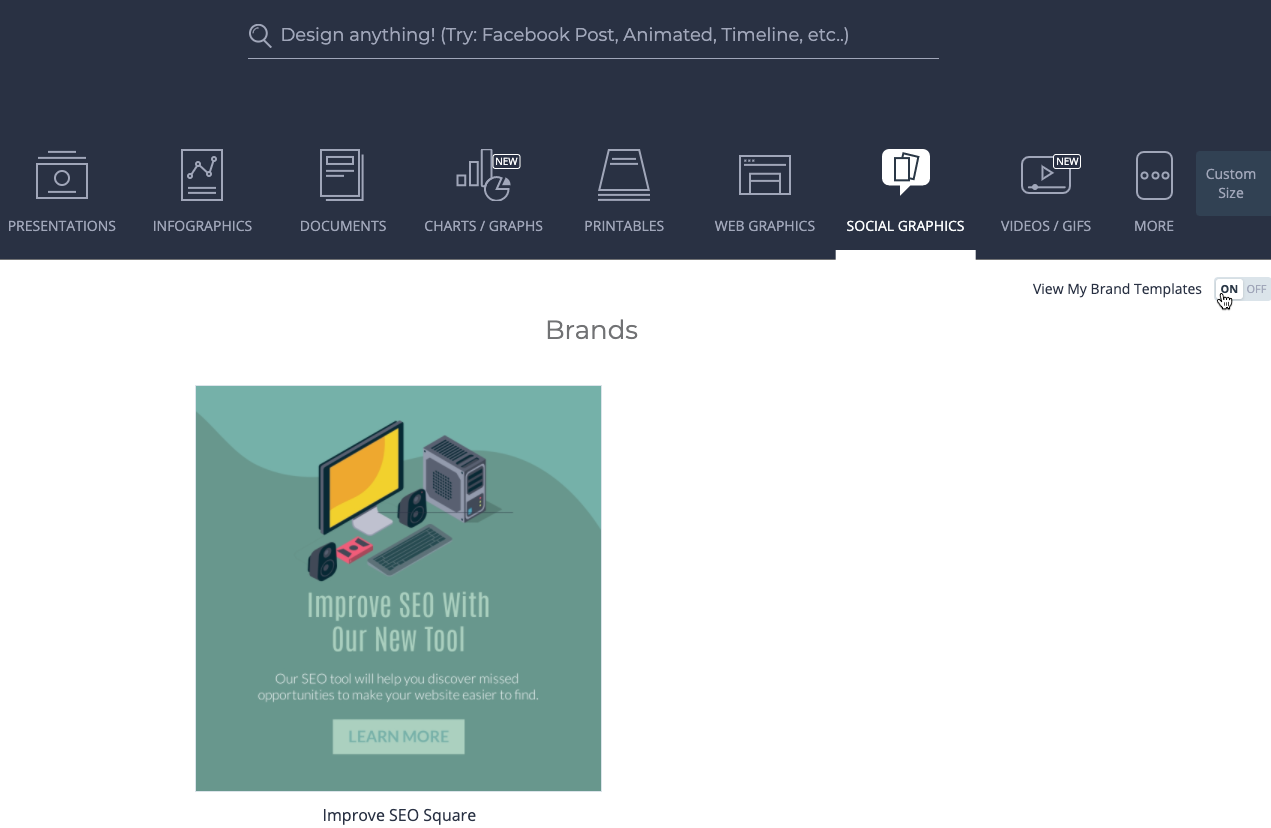Open the Documents tab label
This screenshot has height=828, width=1271.
pyautogui.click(x=343, y=226)
